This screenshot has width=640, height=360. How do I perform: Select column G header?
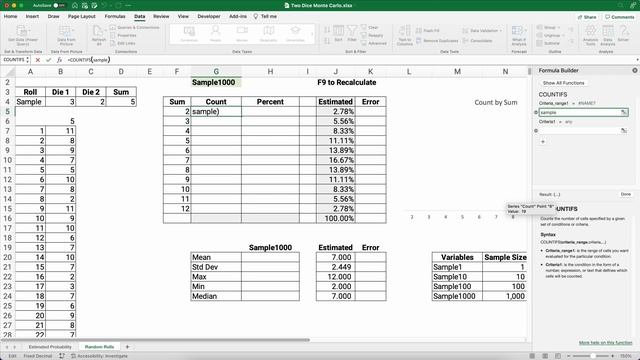tap(216, 71)
